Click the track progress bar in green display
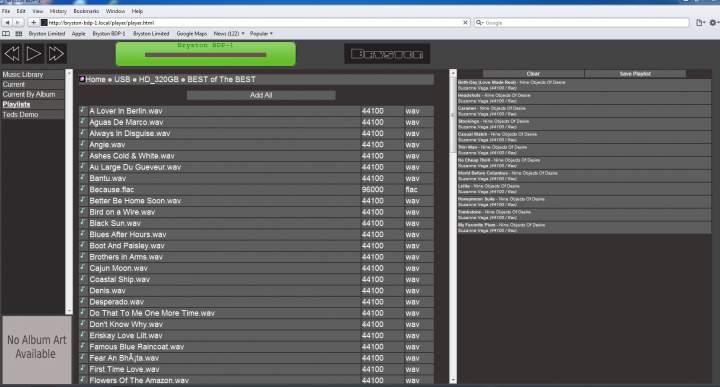The height and width of the screenshot is (387, 720). click(x=205, y=55)
